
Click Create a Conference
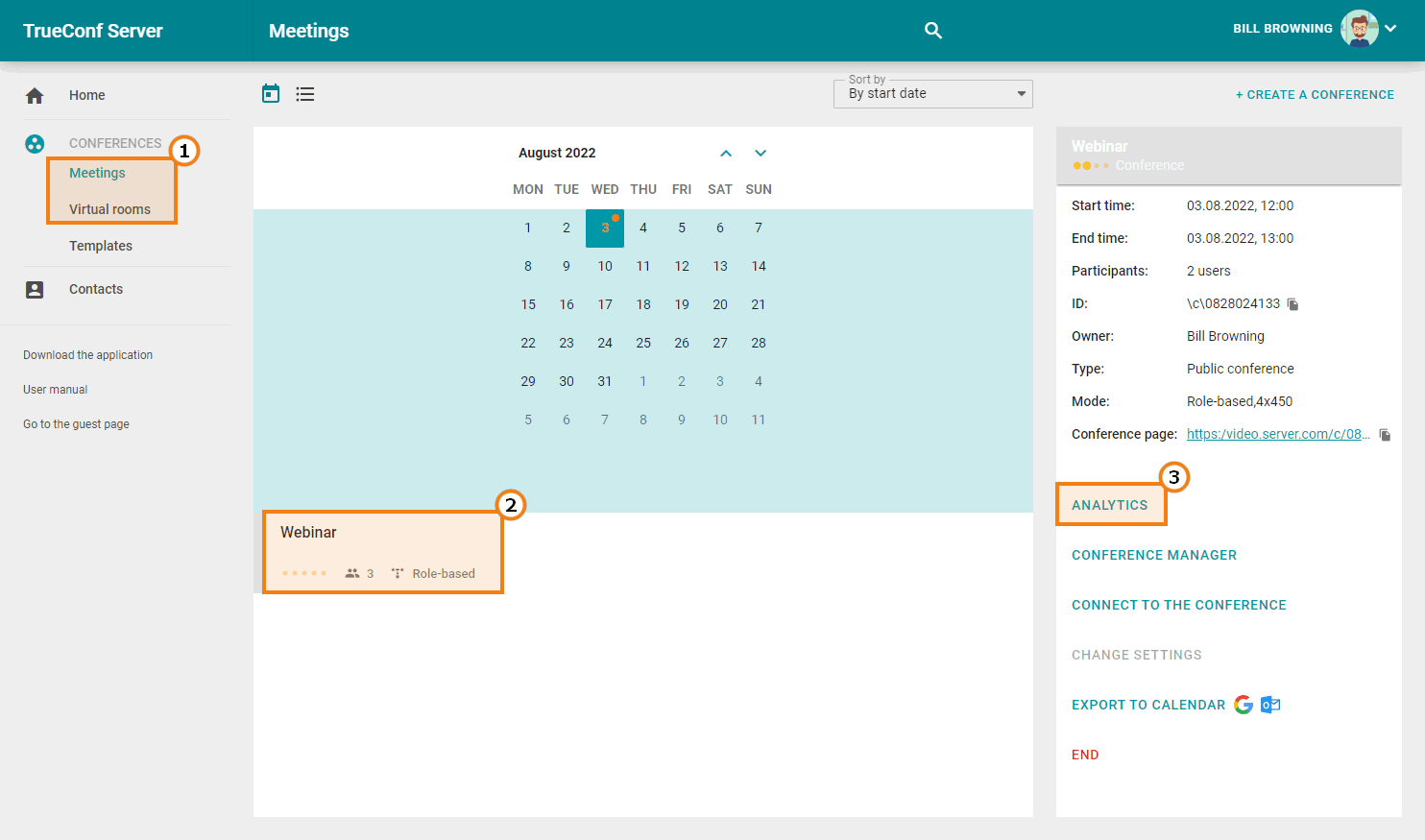tap(1315, 95)
